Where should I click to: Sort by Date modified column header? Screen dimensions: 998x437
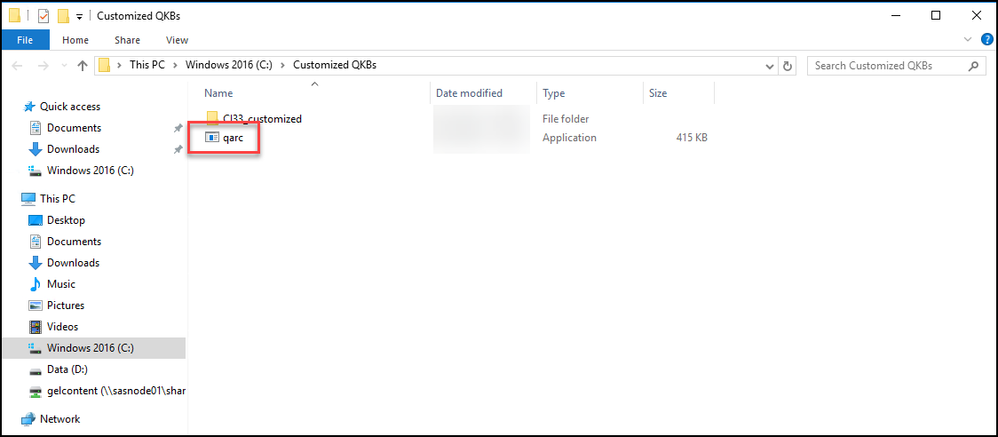[x=469, y=94]
